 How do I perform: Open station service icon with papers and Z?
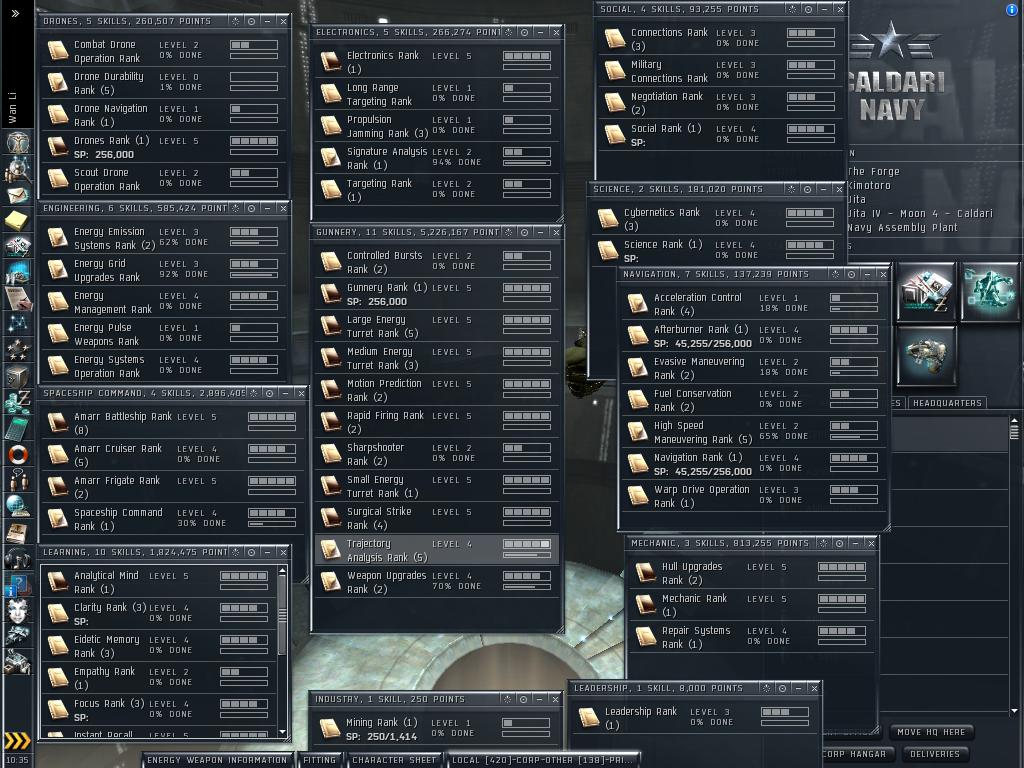click(926, 291)
